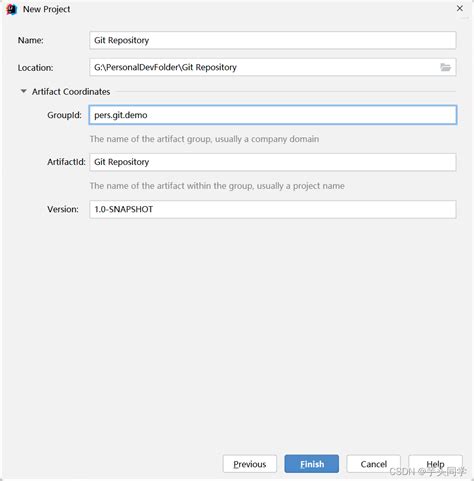Screen dimensions: 474x481
Task: Open the Help button
Action: (x=435, y=464)
